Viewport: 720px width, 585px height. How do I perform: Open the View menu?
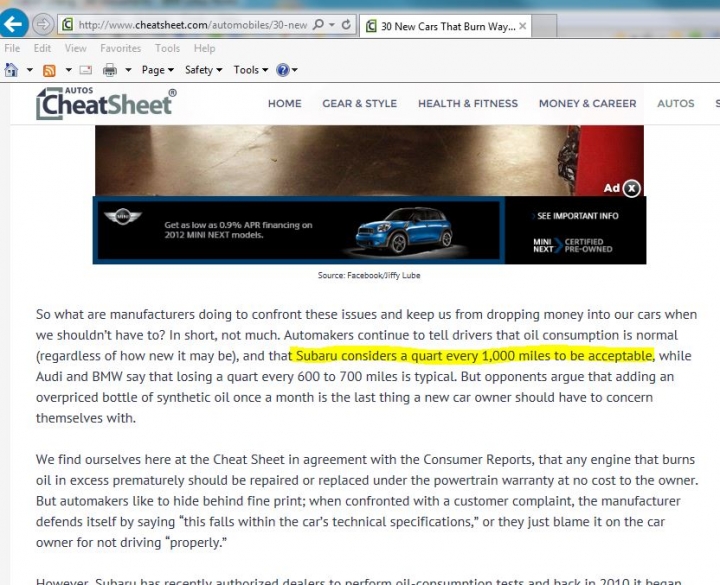[x=75, y=48]
